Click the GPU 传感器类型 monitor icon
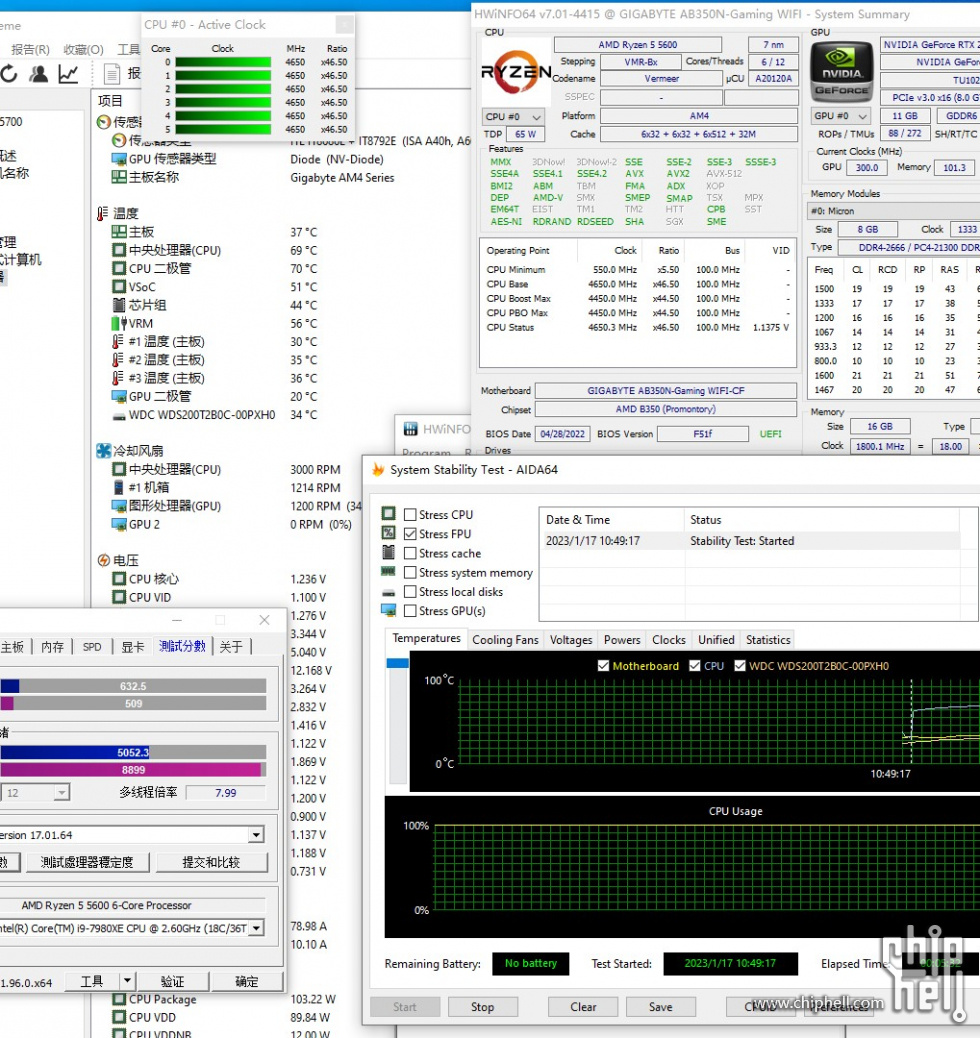This screenshot has width=980, height=1038. click(119, 159)
